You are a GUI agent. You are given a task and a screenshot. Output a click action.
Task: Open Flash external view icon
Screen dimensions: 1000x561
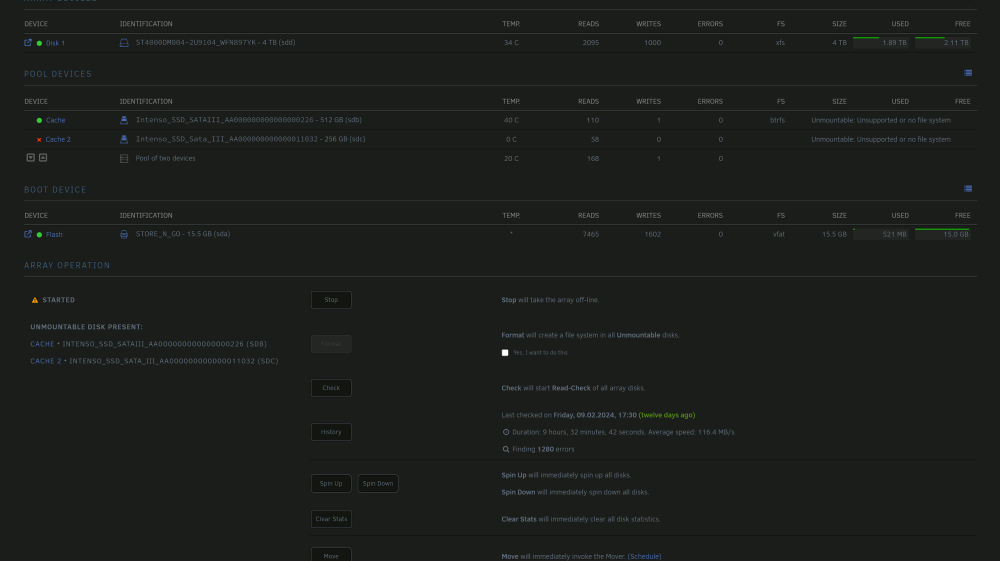point(28,234)
